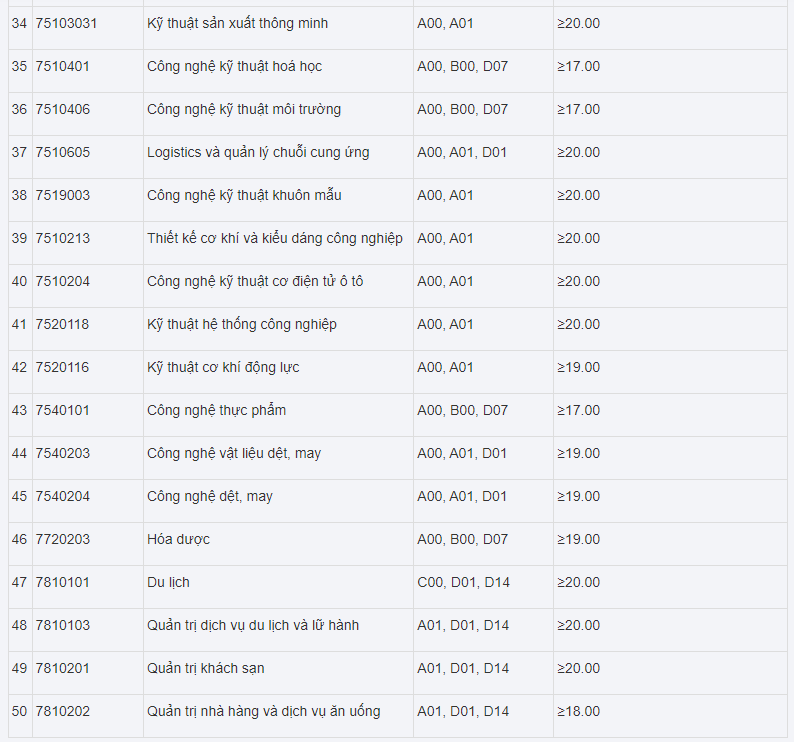Click the 'Hóa dược' major cell
Viewport: 794px width, 742px height.
[178, 539]
